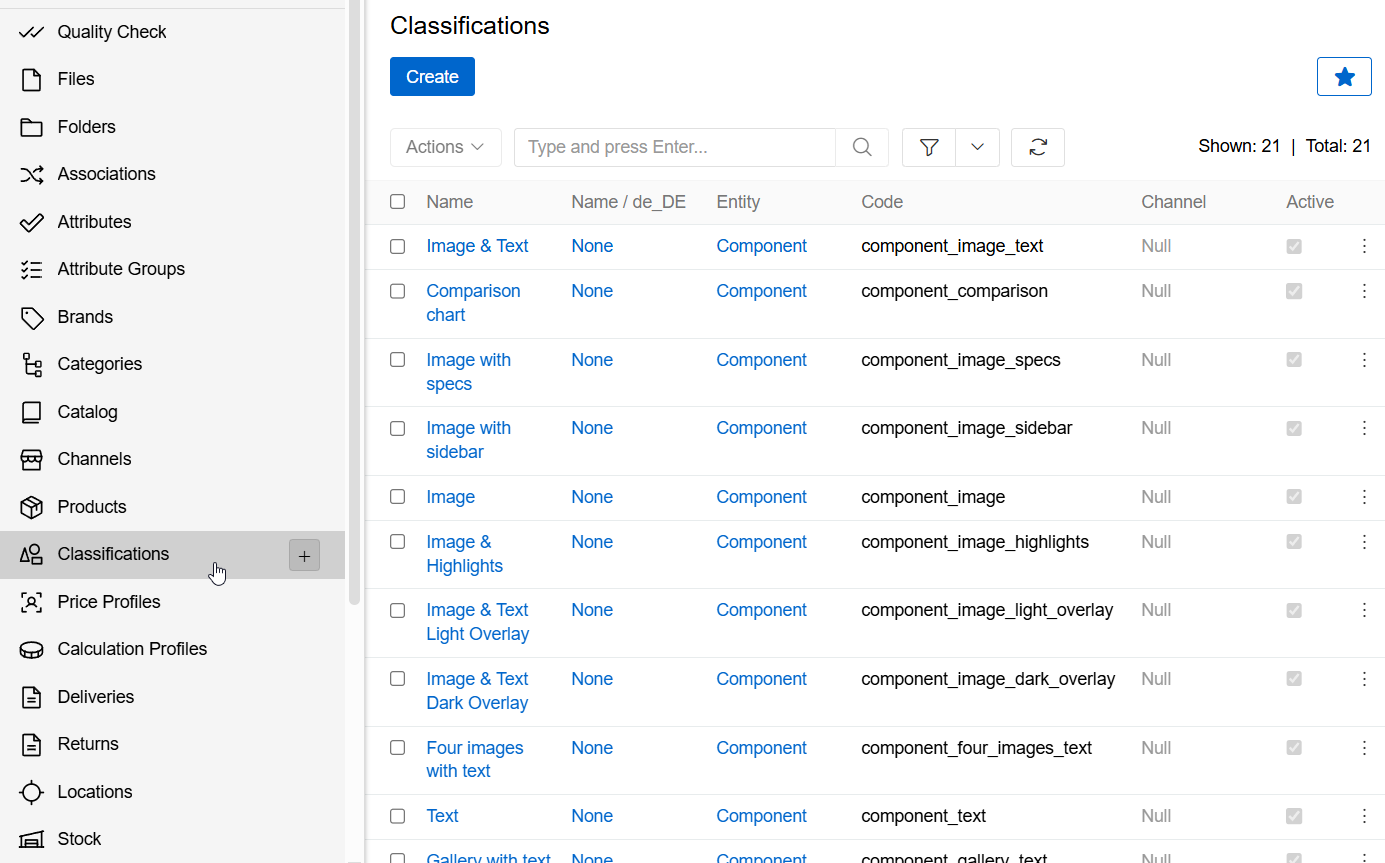Select all rows via header checkbox
This screenshot has height=863, width=1385.
(x=397, y=201)
